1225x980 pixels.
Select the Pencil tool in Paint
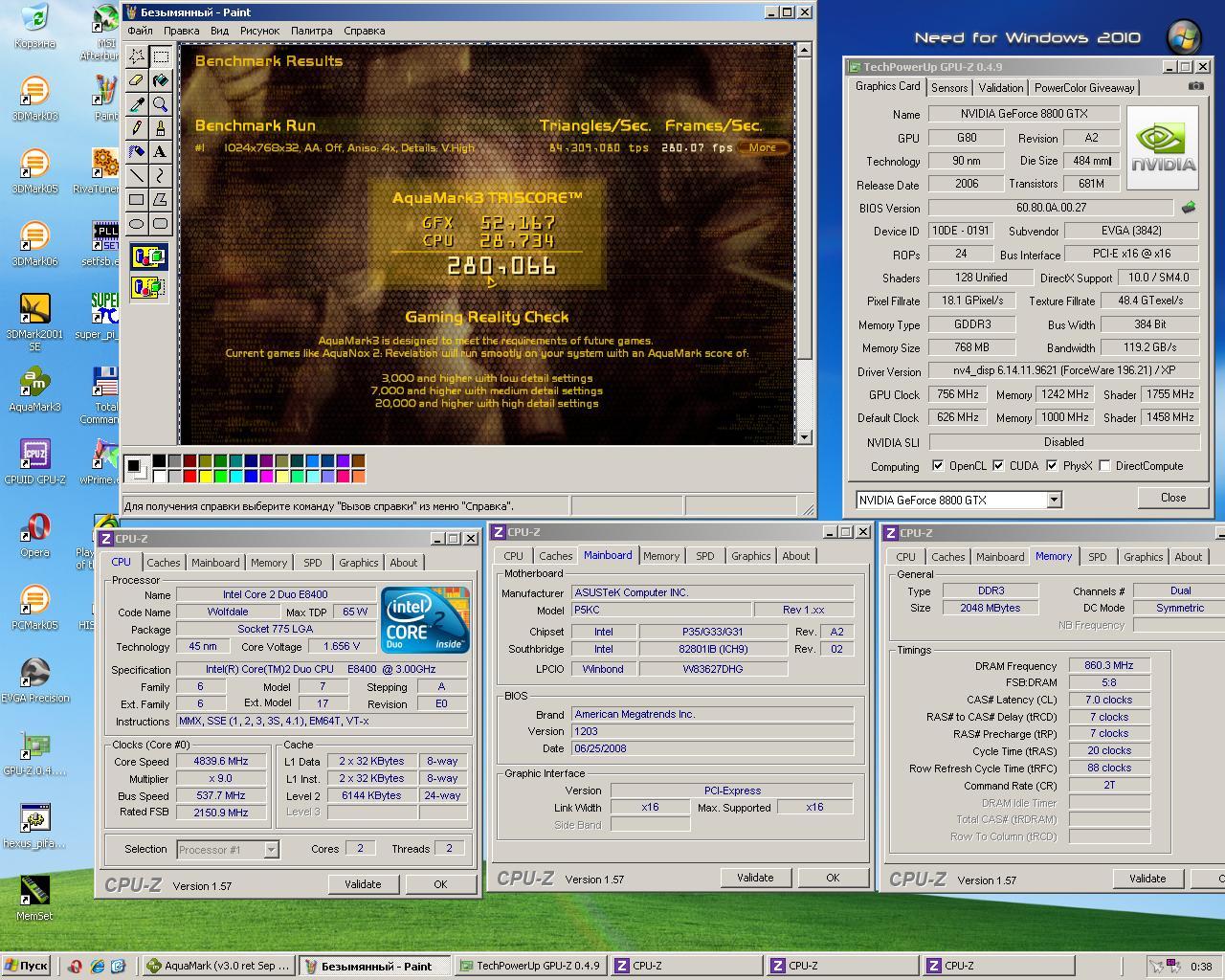click(137, 128)
